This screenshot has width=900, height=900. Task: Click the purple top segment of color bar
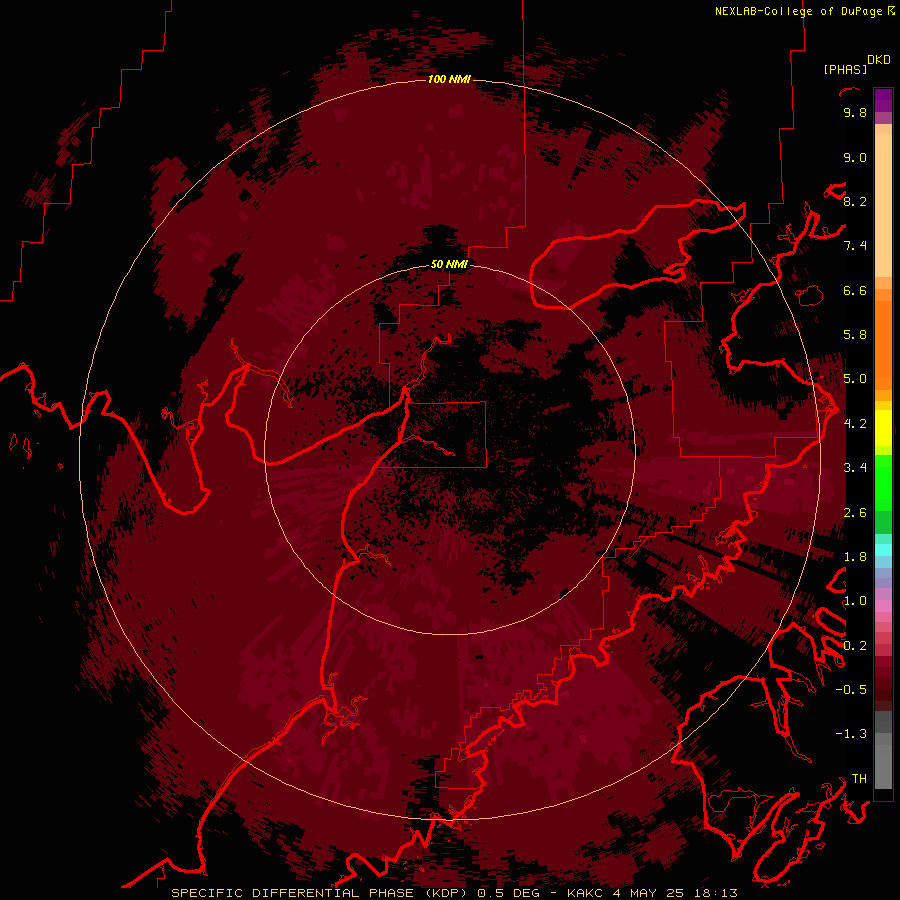pos(883,101)
